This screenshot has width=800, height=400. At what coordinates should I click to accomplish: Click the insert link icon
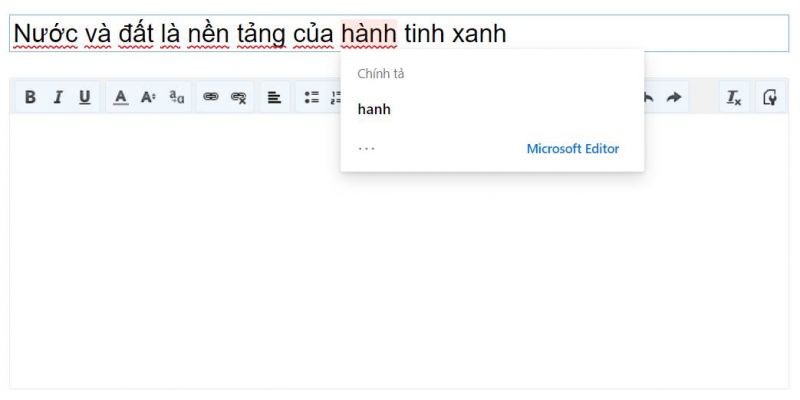[211, 97]
